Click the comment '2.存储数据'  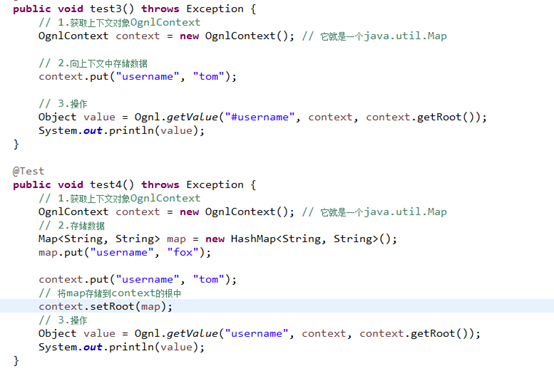(72, 225)
